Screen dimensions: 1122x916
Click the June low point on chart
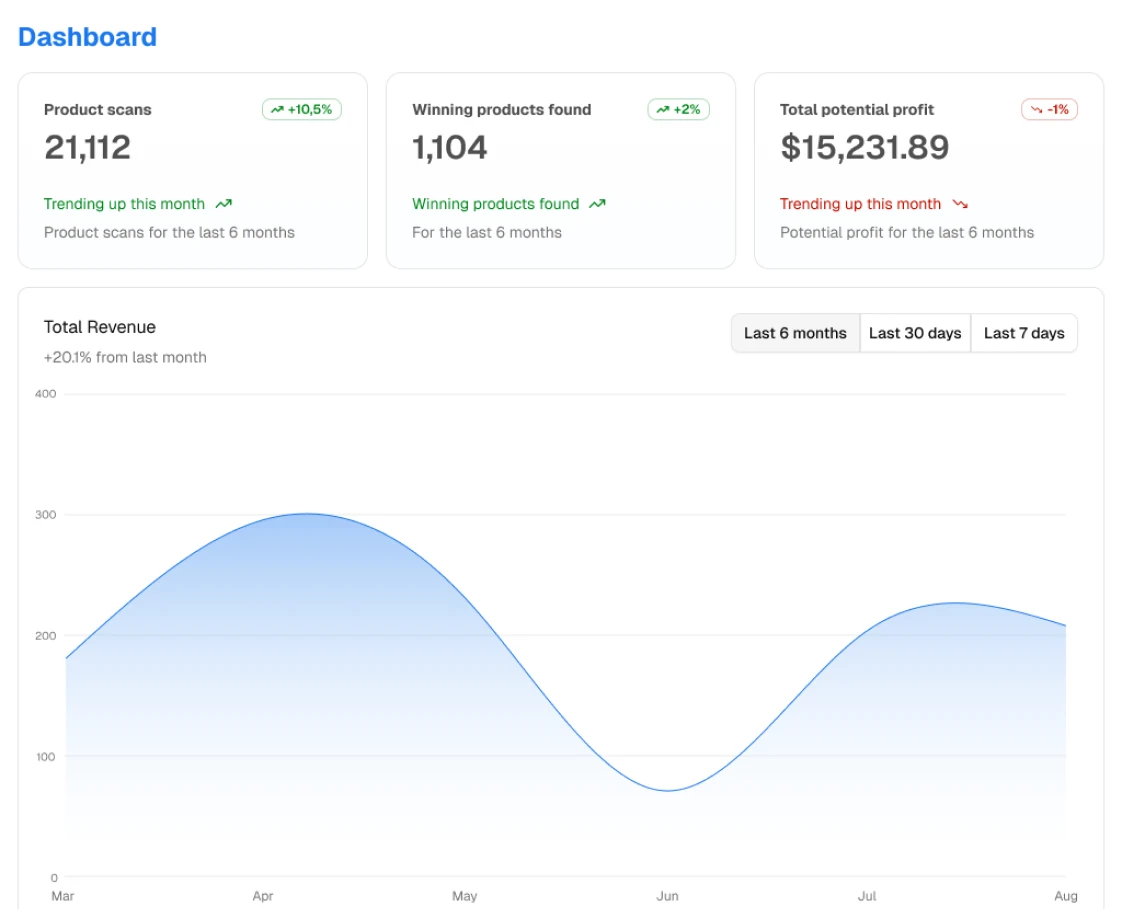tap(668, 791)
